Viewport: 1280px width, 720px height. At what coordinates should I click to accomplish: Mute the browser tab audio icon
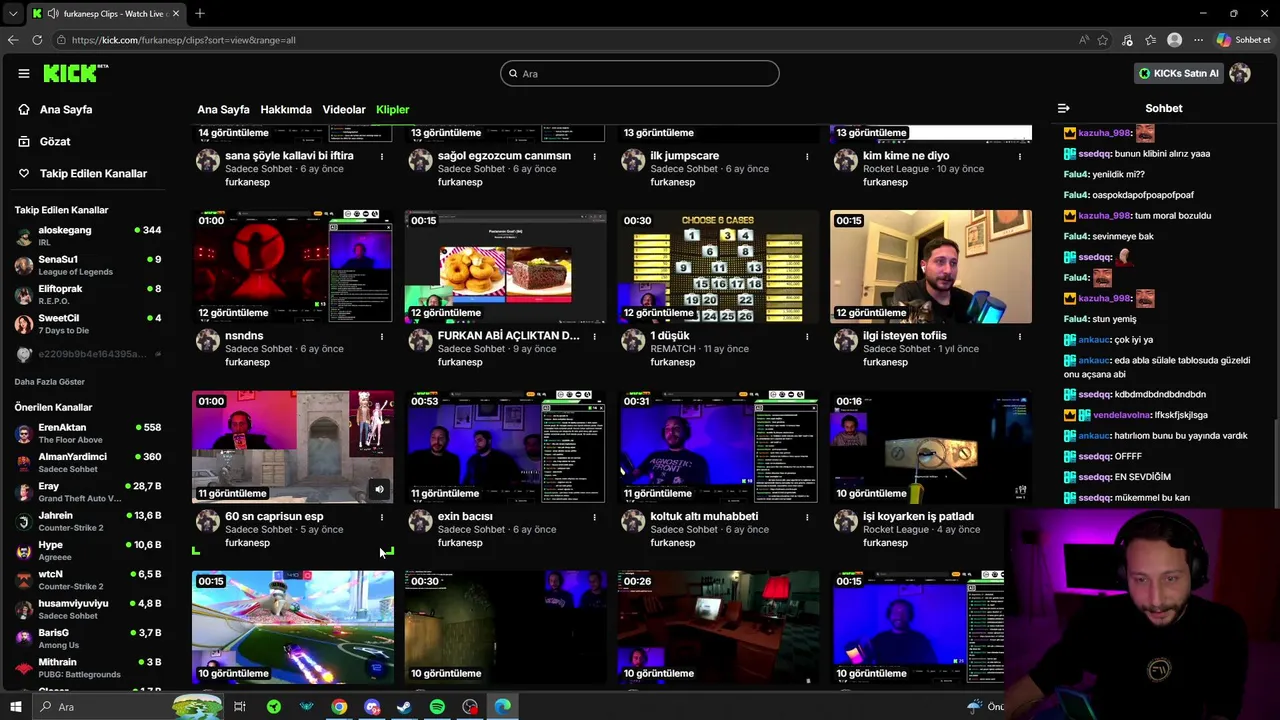53,14
